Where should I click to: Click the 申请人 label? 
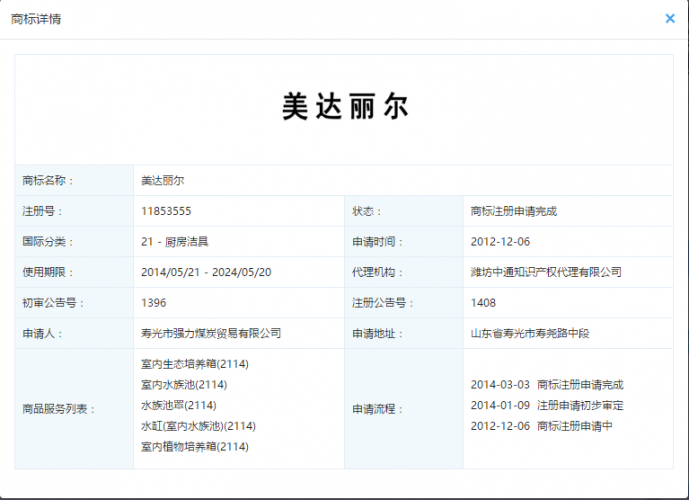tap(42, 333)
